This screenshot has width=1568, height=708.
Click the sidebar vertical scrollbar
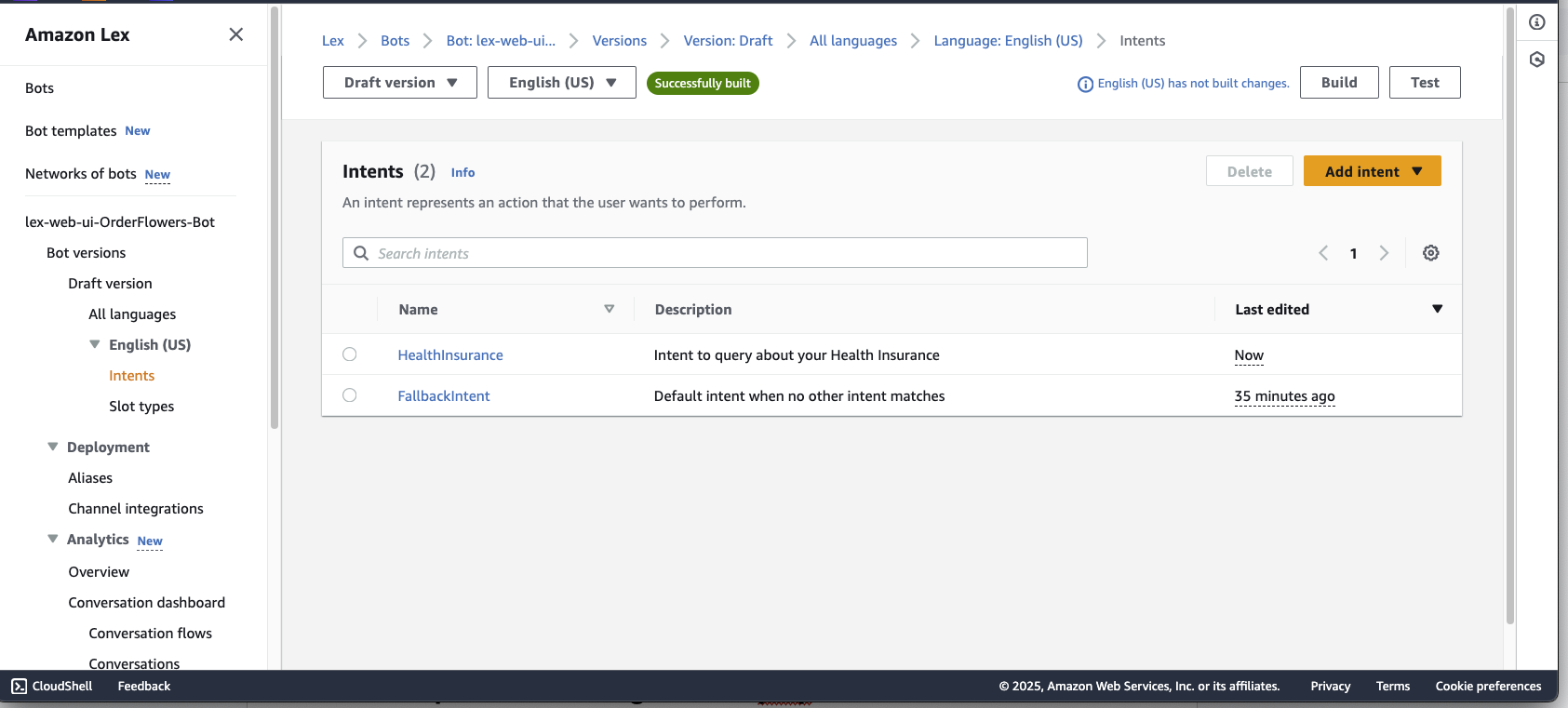click(275, 219)
